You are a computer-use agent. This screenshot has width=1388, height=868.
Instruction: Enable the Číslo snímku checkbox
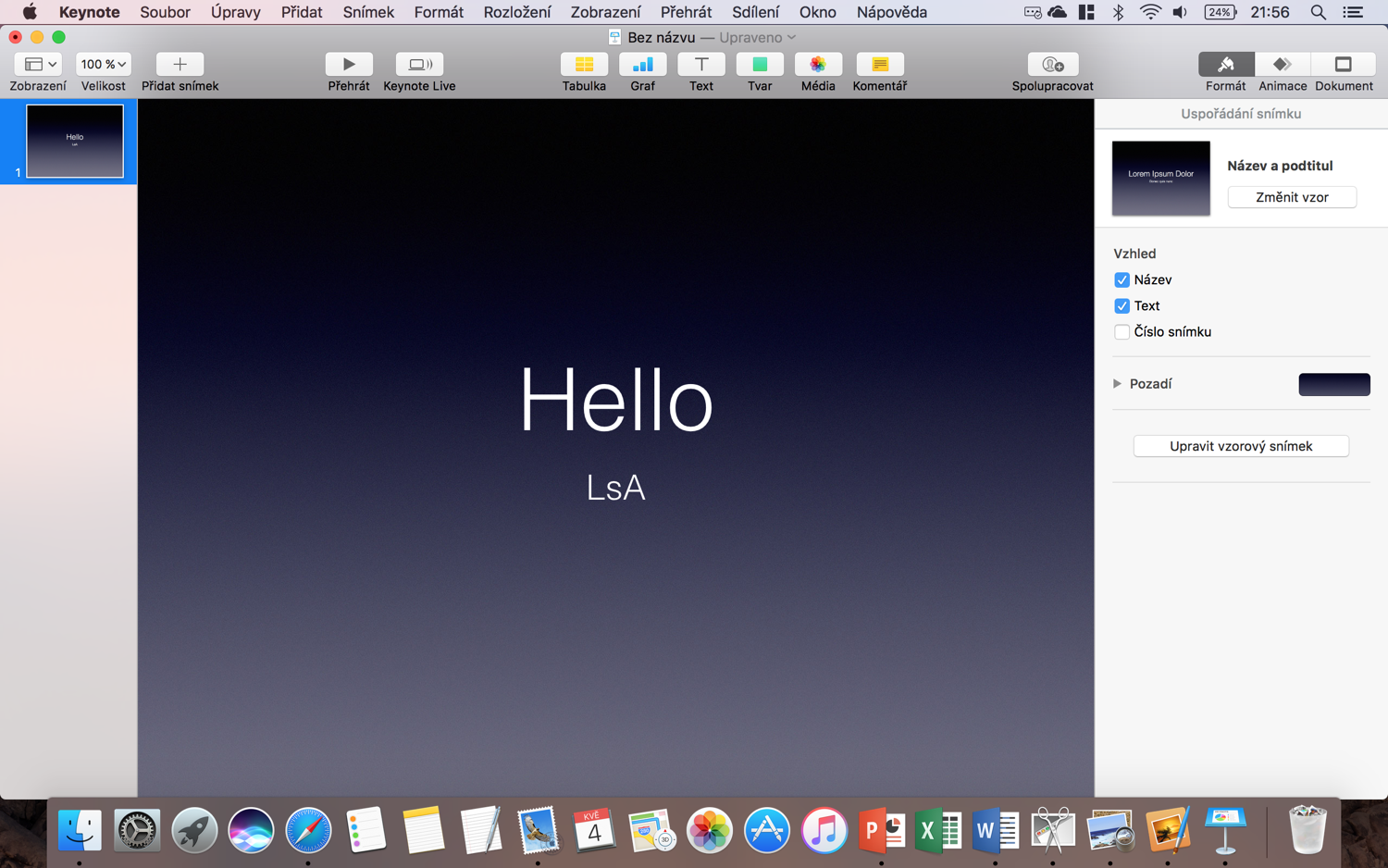[1122, 332]
